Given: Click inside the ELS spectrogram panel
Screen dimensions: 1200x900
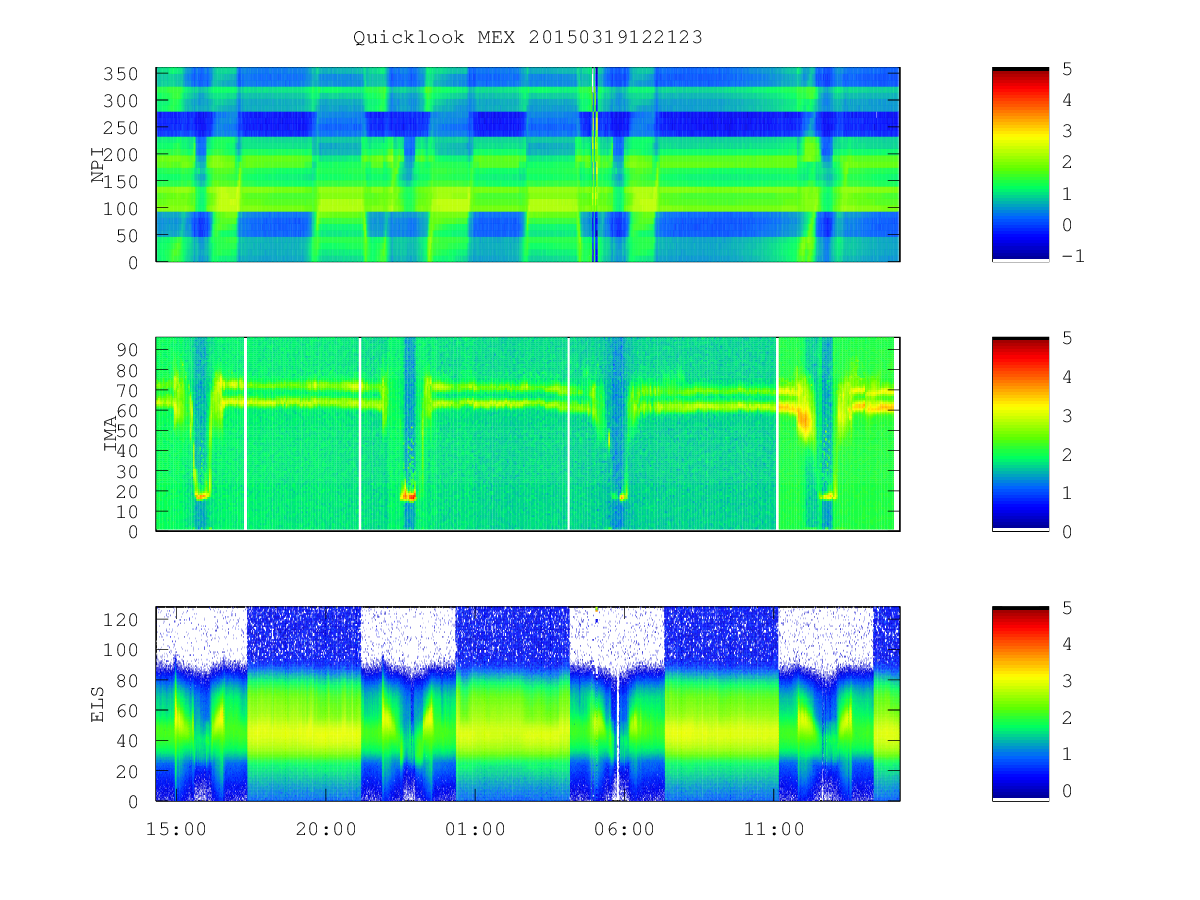Looking at the screenshot, I should (x=528, y=704).
